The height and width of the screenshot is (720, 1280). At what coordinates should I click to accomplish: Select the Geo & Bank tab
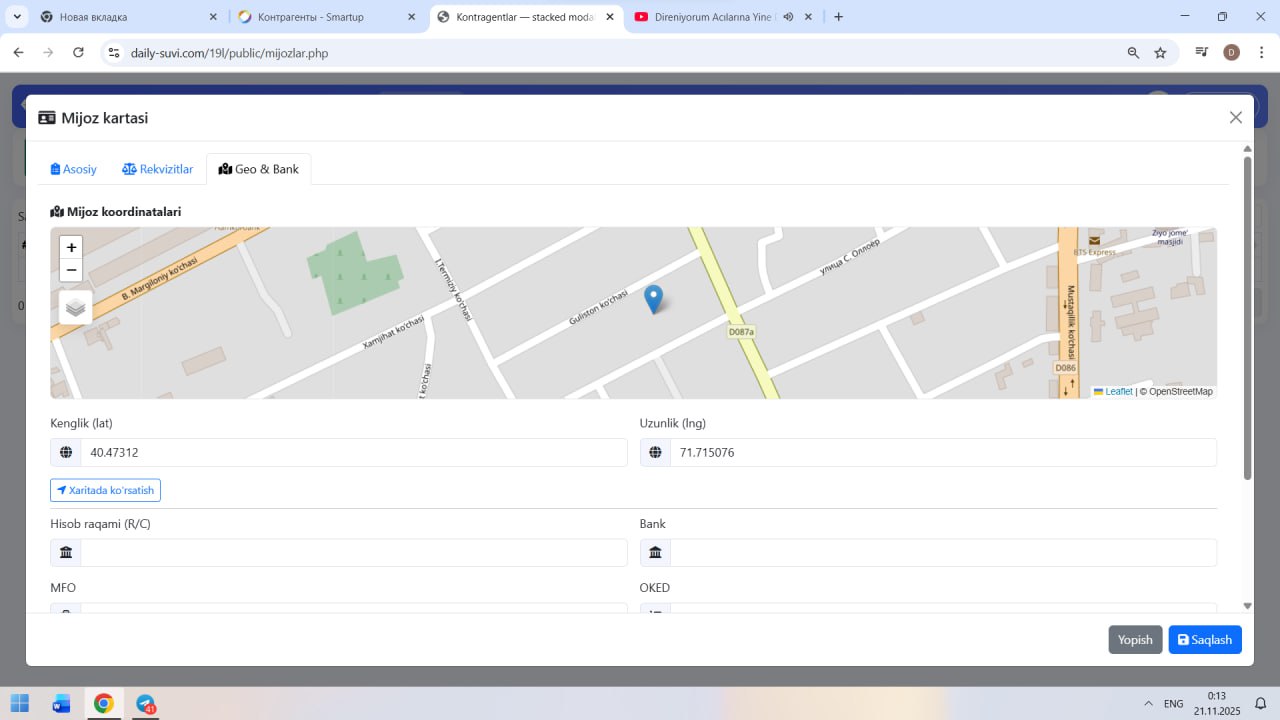tap(259, 169)
